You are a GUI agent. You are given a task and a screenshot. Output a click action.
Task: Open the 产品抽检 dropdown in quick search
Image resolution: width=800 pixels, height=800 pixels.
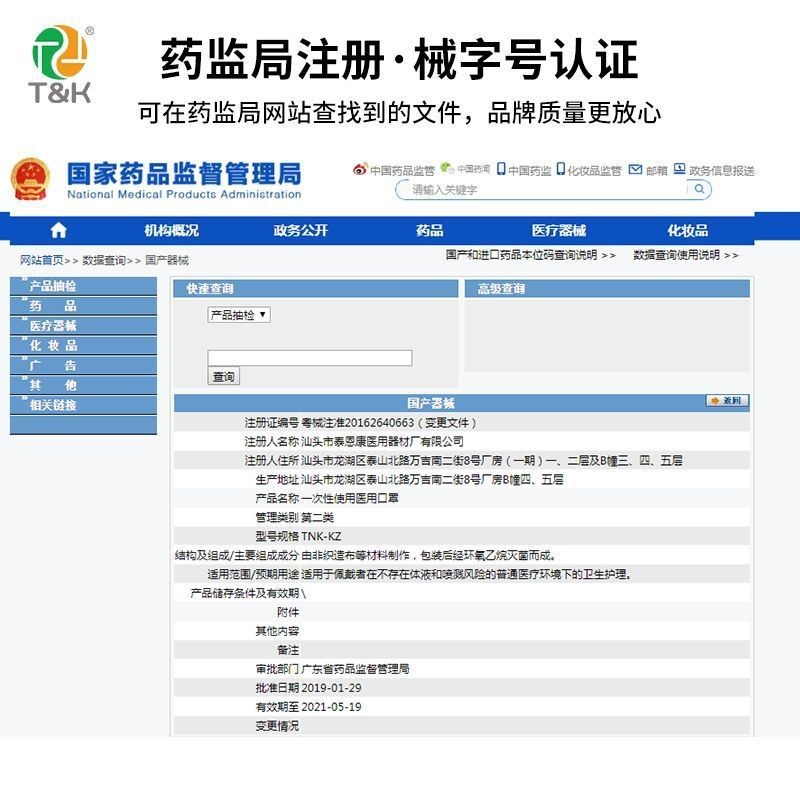click(x=239, y=315)
